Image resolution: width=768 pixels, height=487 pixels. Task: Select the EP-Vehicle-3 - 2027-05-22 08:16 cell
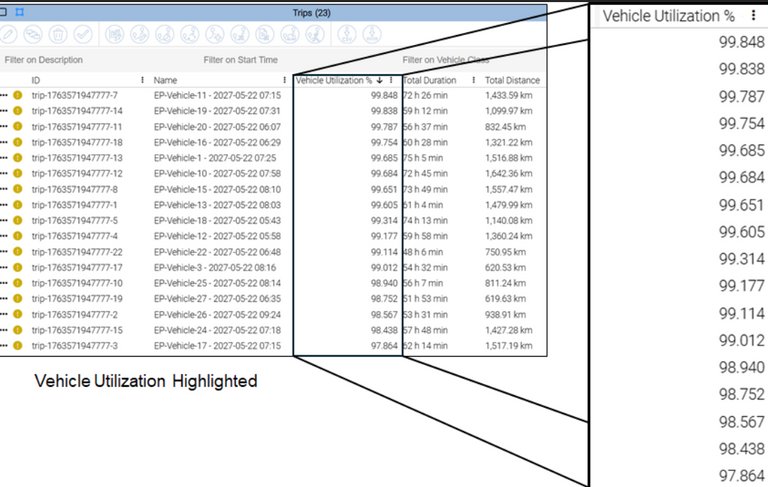click(215, 267)
